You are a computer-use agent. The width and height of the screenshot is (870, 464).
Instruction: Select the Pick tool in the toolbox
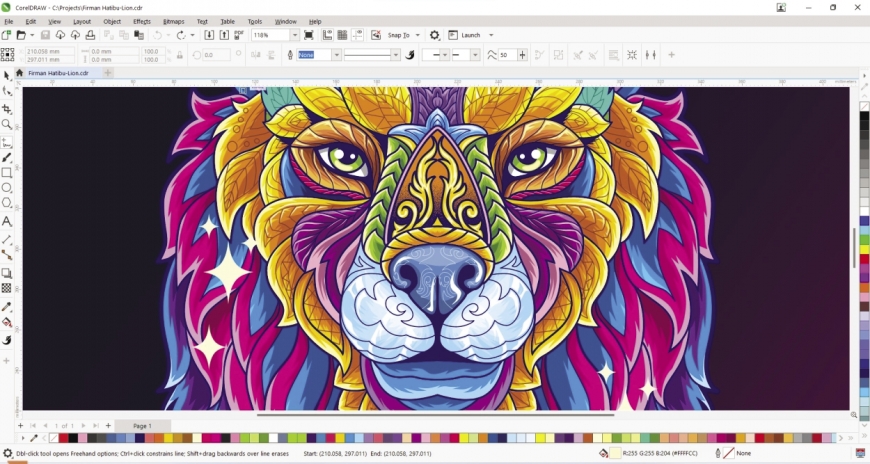click(x=7, y=75)
